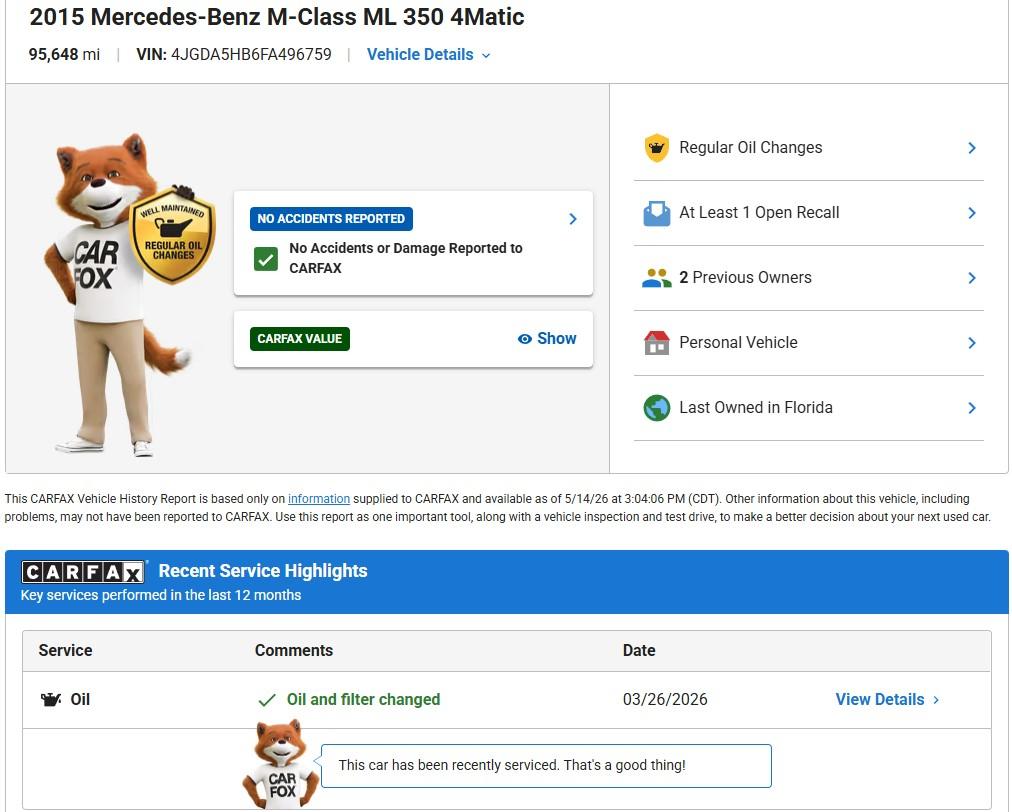Click the CARFAX logo in Service Highlights header
The height and width of the screenshot is (812, 1012).
83,572
